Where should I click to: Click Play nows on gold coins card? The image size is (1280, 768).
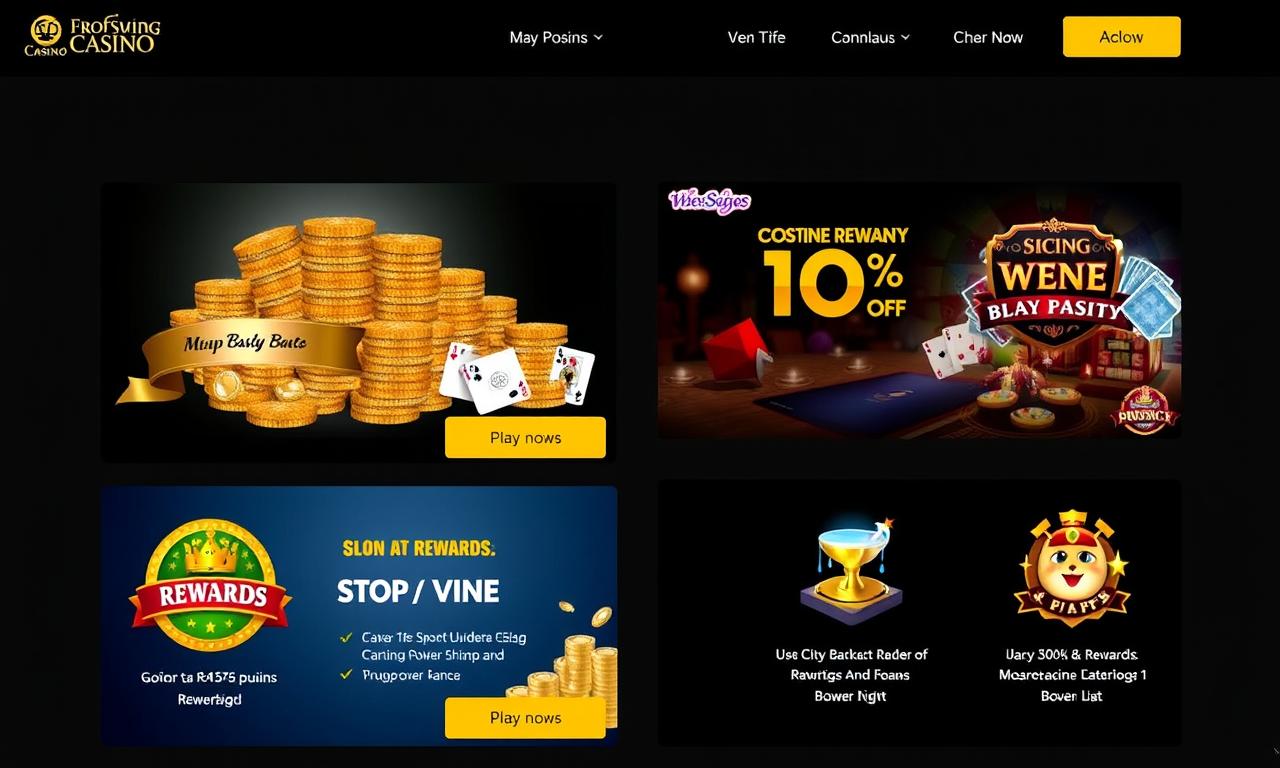(x=525, y=437)
